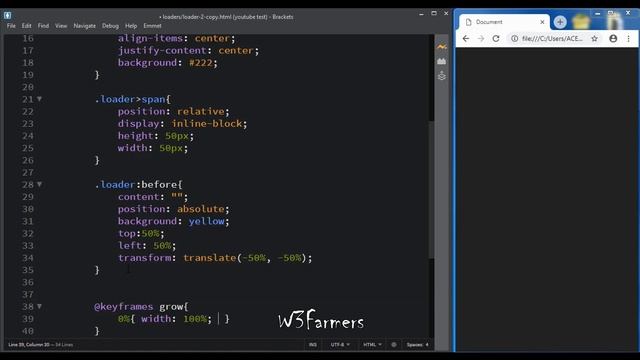
Task: Click 'top:50%' on line 32
Action: 139,233
